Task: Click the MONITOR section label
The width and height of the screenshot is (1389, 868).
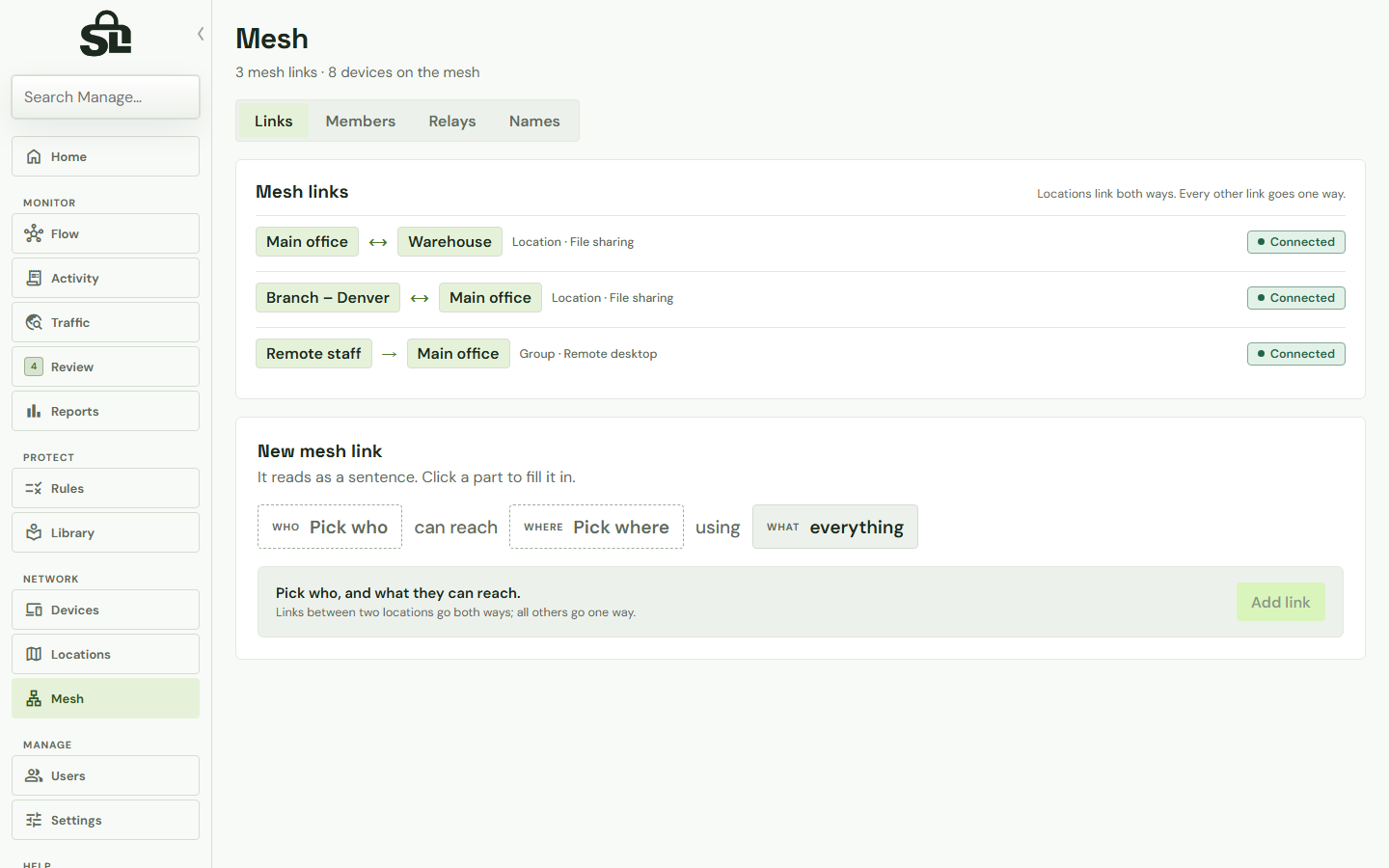Action: (49, 203)
